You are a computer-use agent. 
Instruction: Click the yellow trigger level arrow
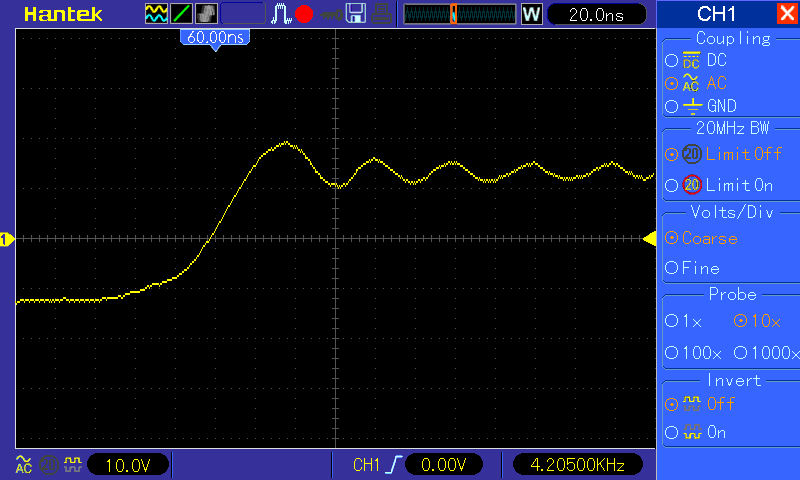(650, 239)
